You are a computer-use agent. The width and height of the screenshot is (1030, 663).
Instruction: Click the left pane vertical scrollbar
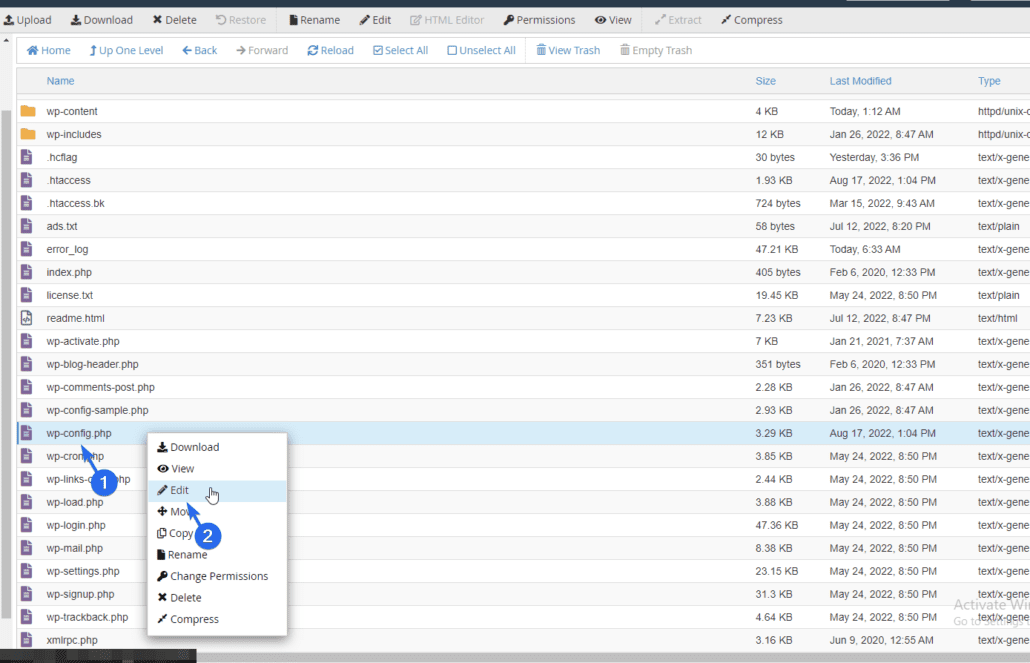pos(6,365)
